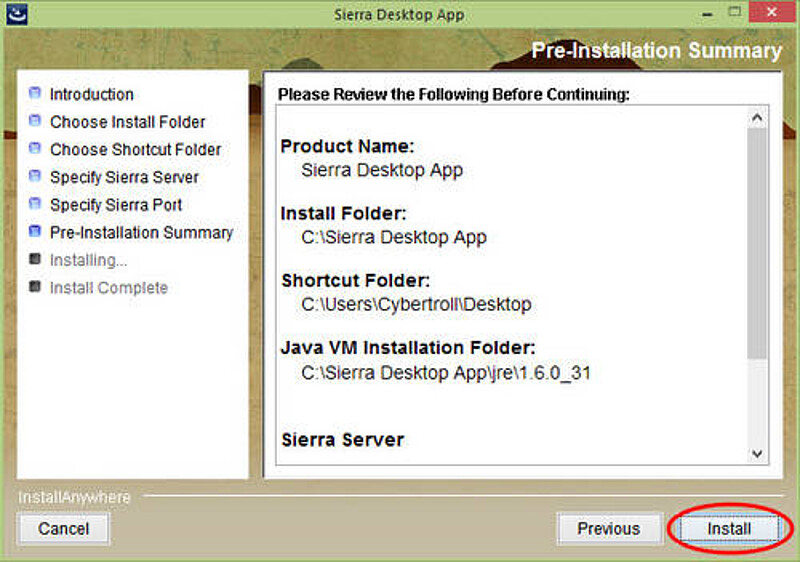Click the Introduction step bullet icon

tap(35, 93)
